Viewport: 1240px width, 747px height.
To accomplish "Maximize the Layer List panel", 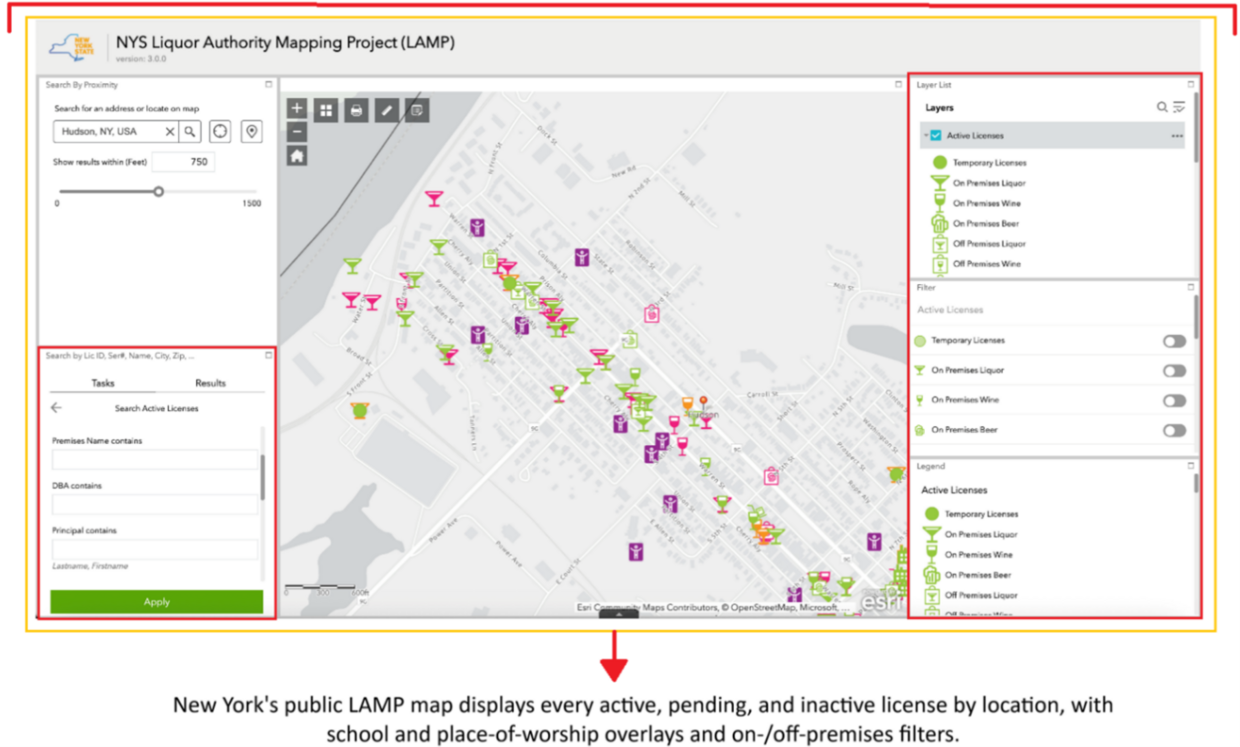I will coord(1191,85).
